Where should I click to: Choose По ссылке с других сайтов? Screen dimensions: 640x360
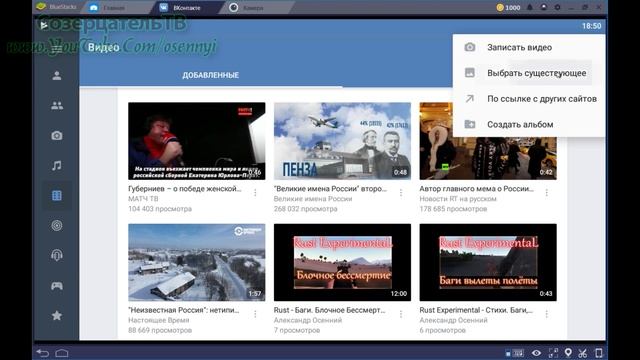click(x=529, y=99)
